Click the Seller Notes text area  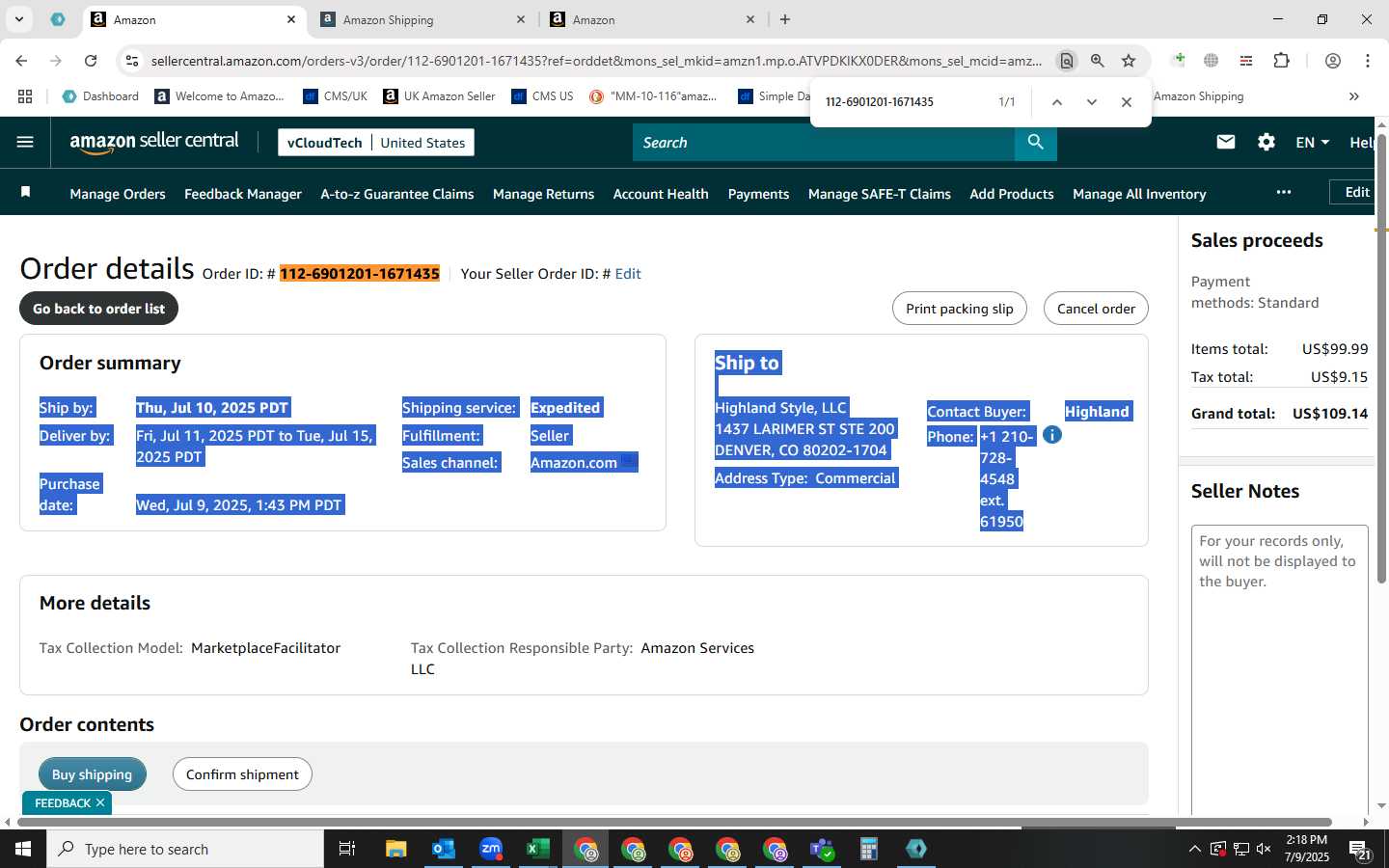[1280, 670]
